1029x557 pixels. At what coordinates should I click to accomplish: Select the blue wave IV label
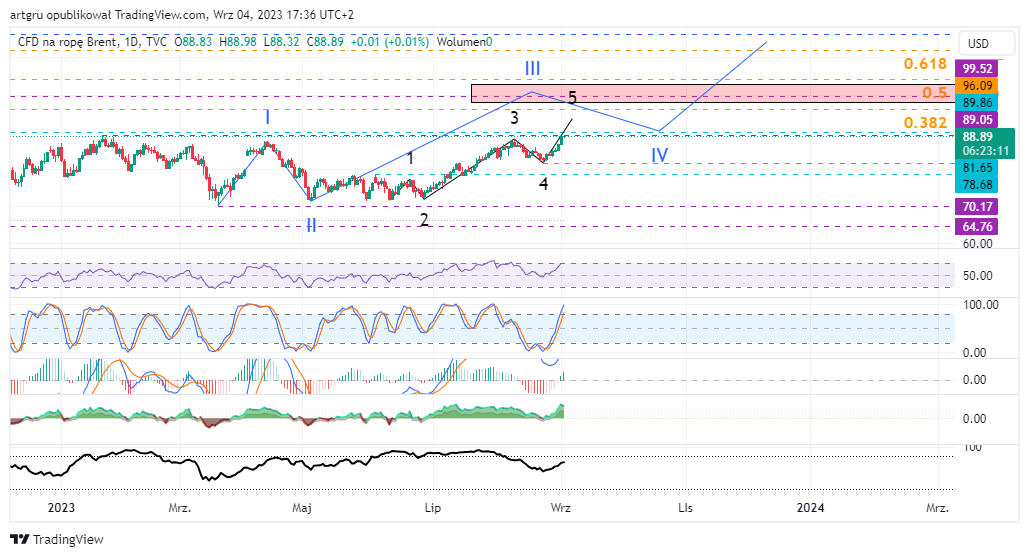660,155
